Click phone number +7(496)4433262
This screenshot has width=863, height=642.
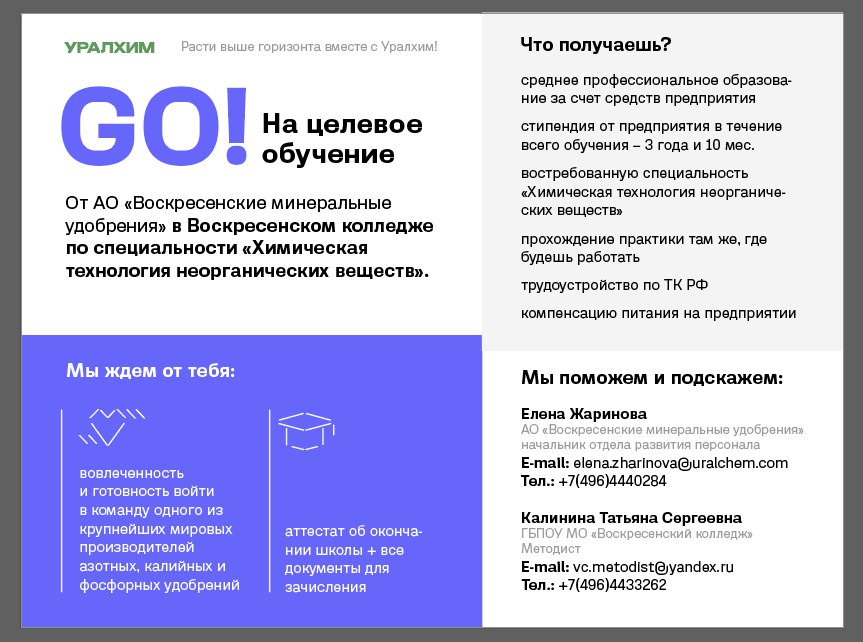(x=612, y=585)
